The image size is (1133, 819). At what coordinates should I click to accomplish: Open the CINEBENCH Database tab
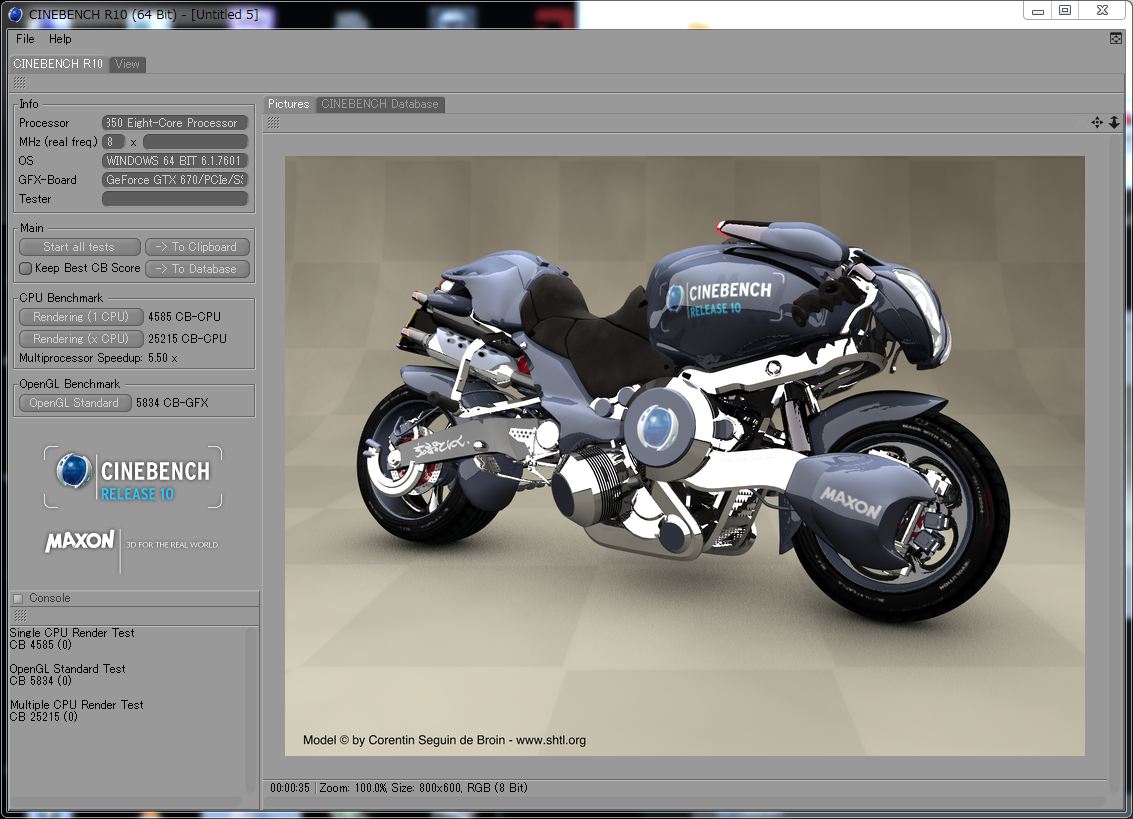380,104
